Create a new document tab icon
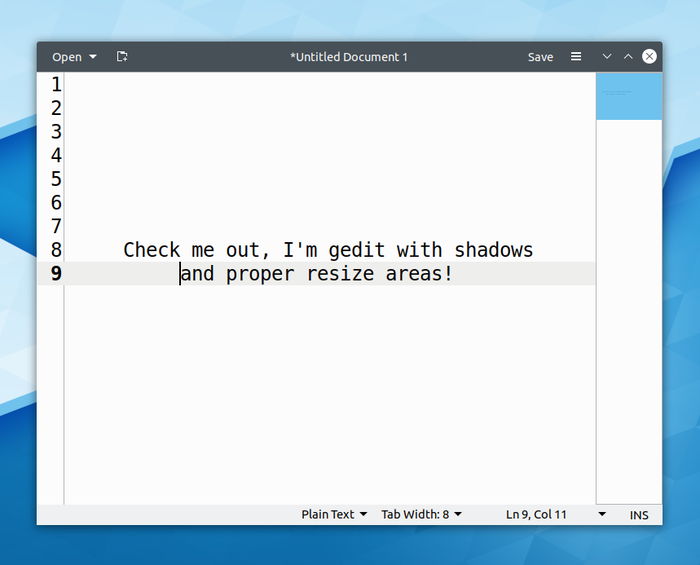700x565 pixels. point(122,57)
